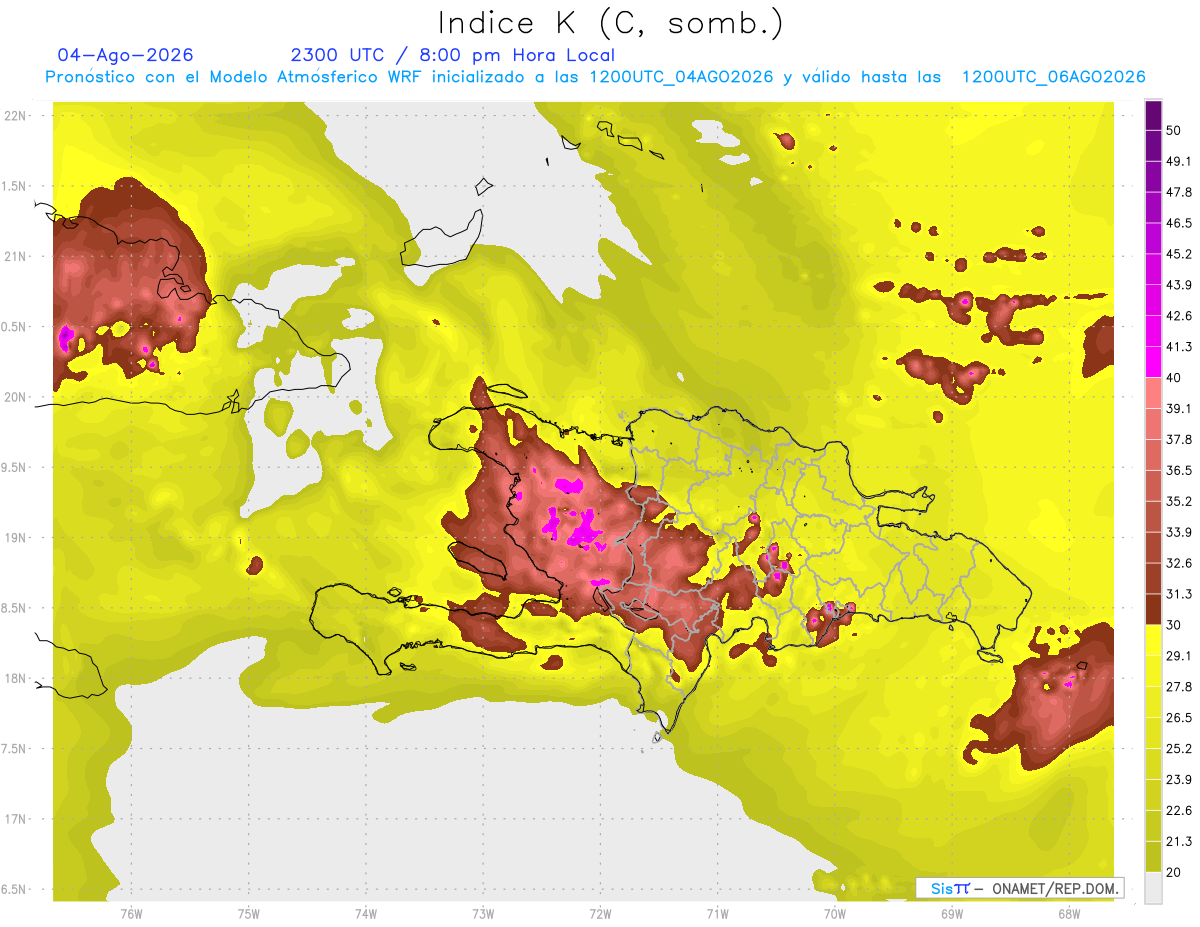Click the '47.8' value on the color scale

[1179, 192]
